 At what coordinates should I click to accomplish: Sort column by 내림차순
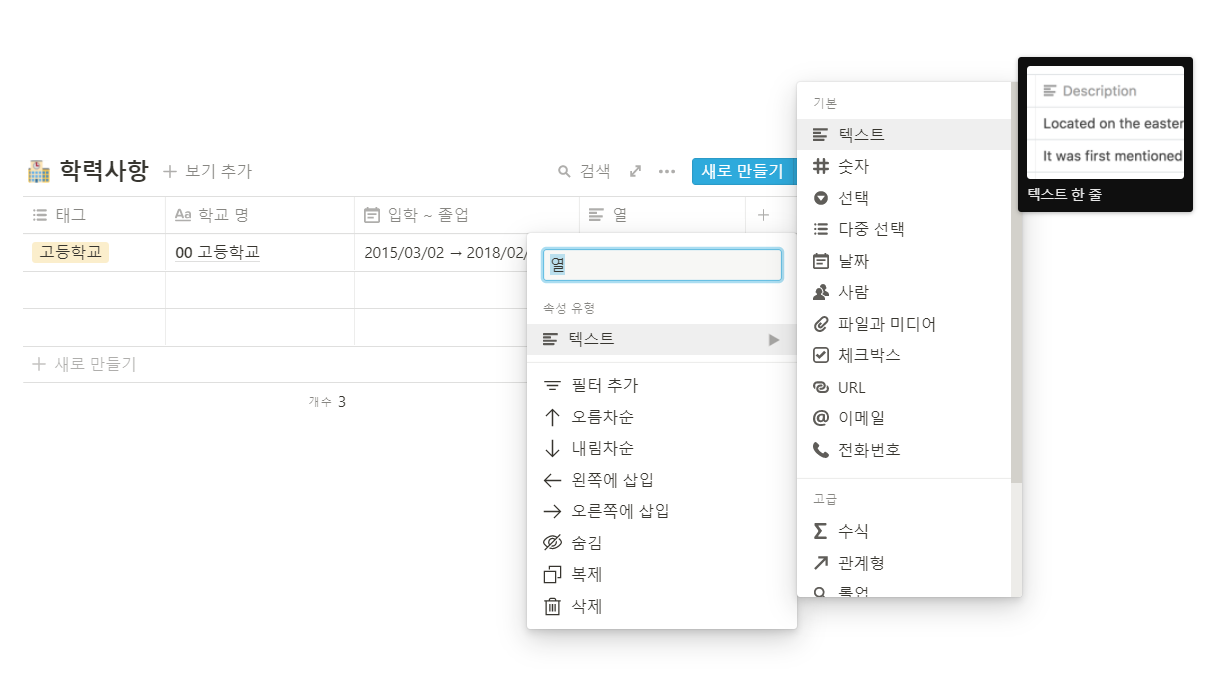pyautogui.click(x=662, y=448)
